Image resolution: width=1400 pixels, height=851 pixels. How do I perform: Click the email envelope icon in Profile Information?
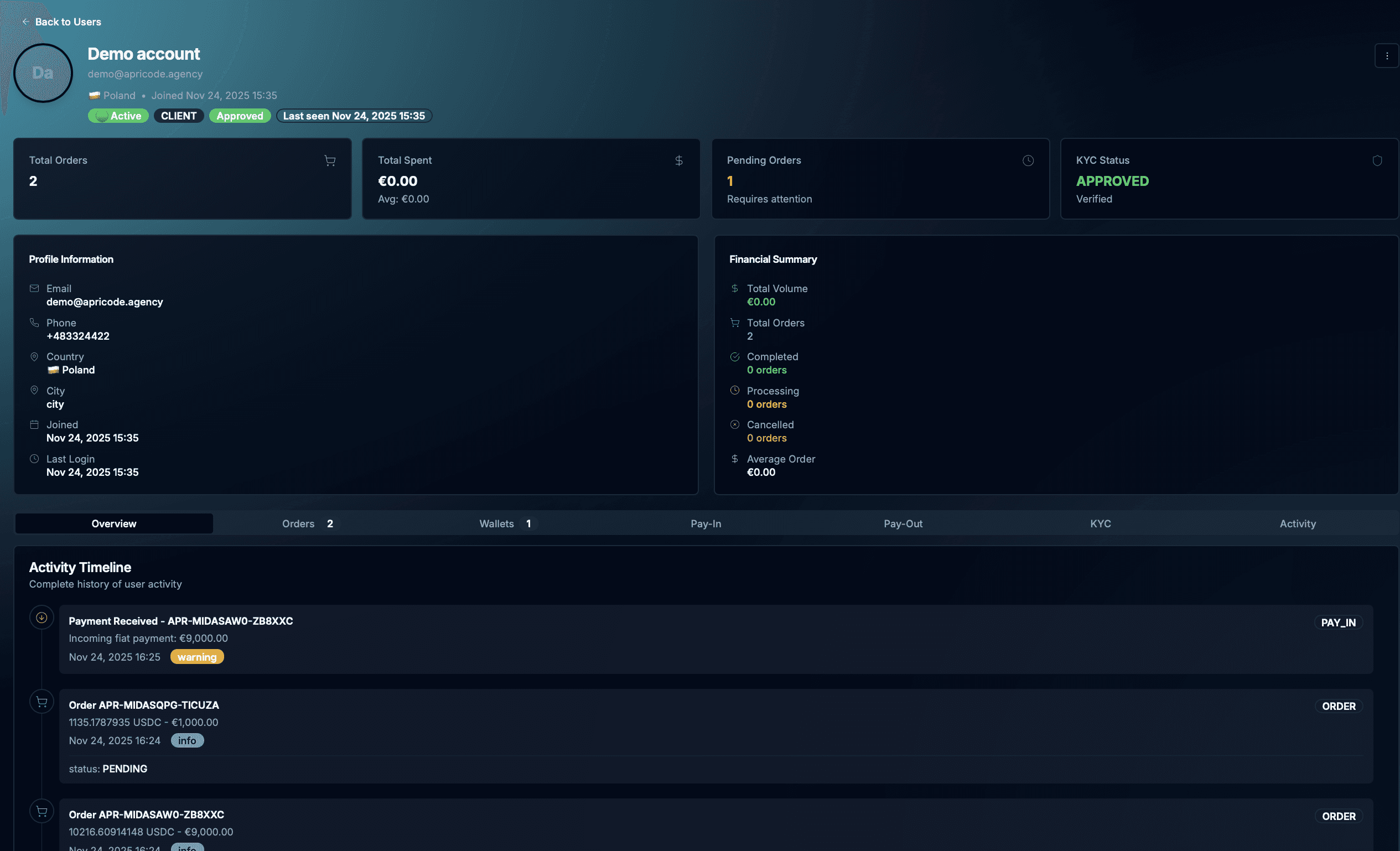click(34, 289)
